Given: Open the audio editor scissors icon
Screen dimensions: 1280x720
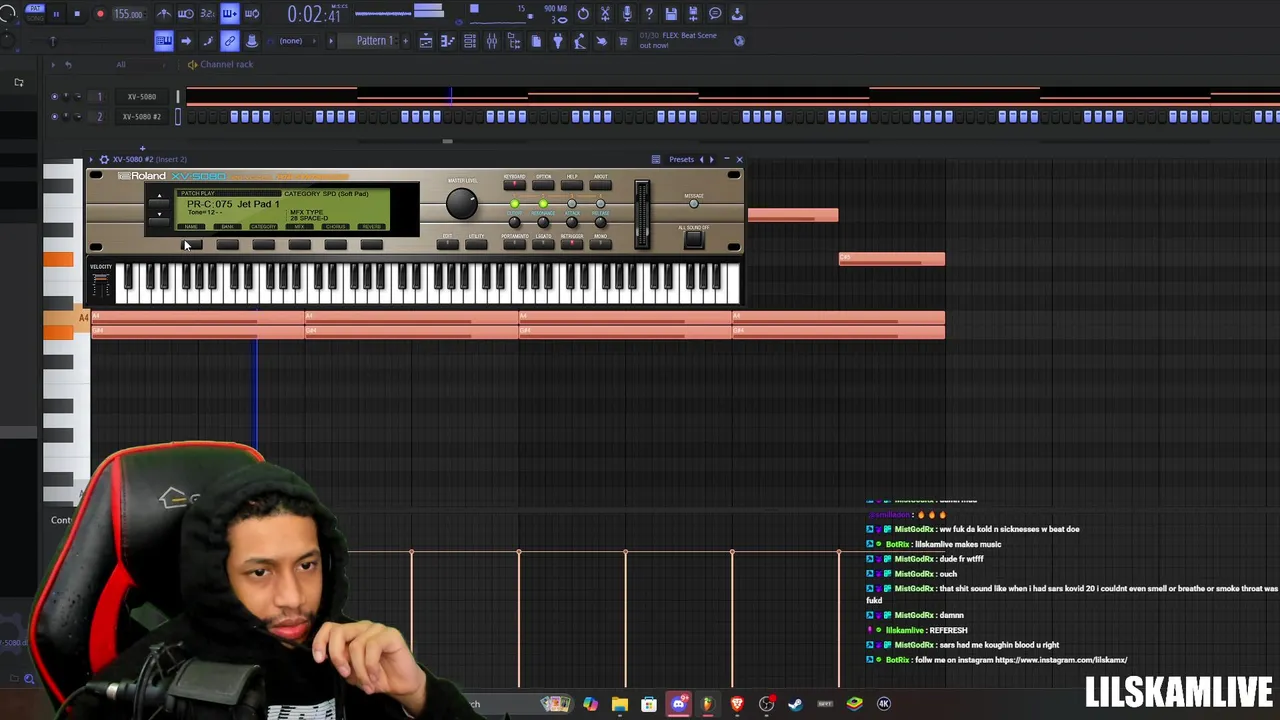Looking at the screenshot, I should 605,14.
